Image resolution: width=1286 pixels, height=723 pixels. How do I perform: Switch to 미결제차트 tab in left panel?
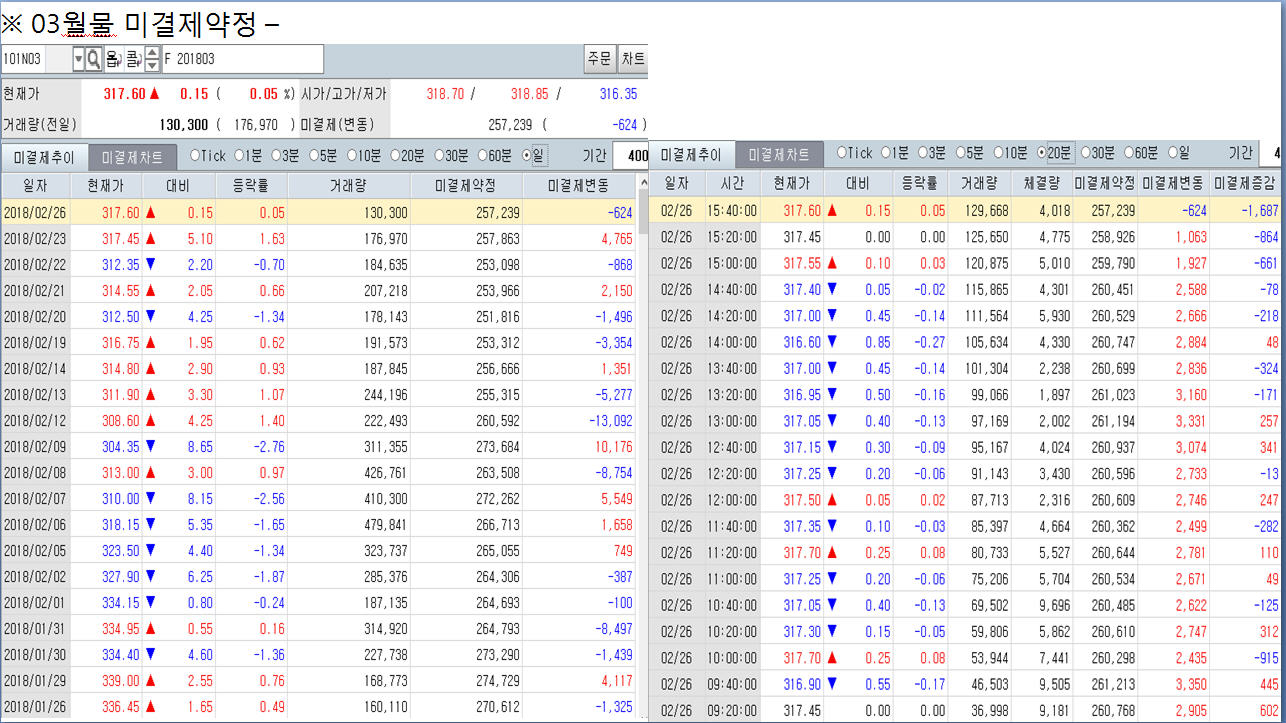[132, 157]
